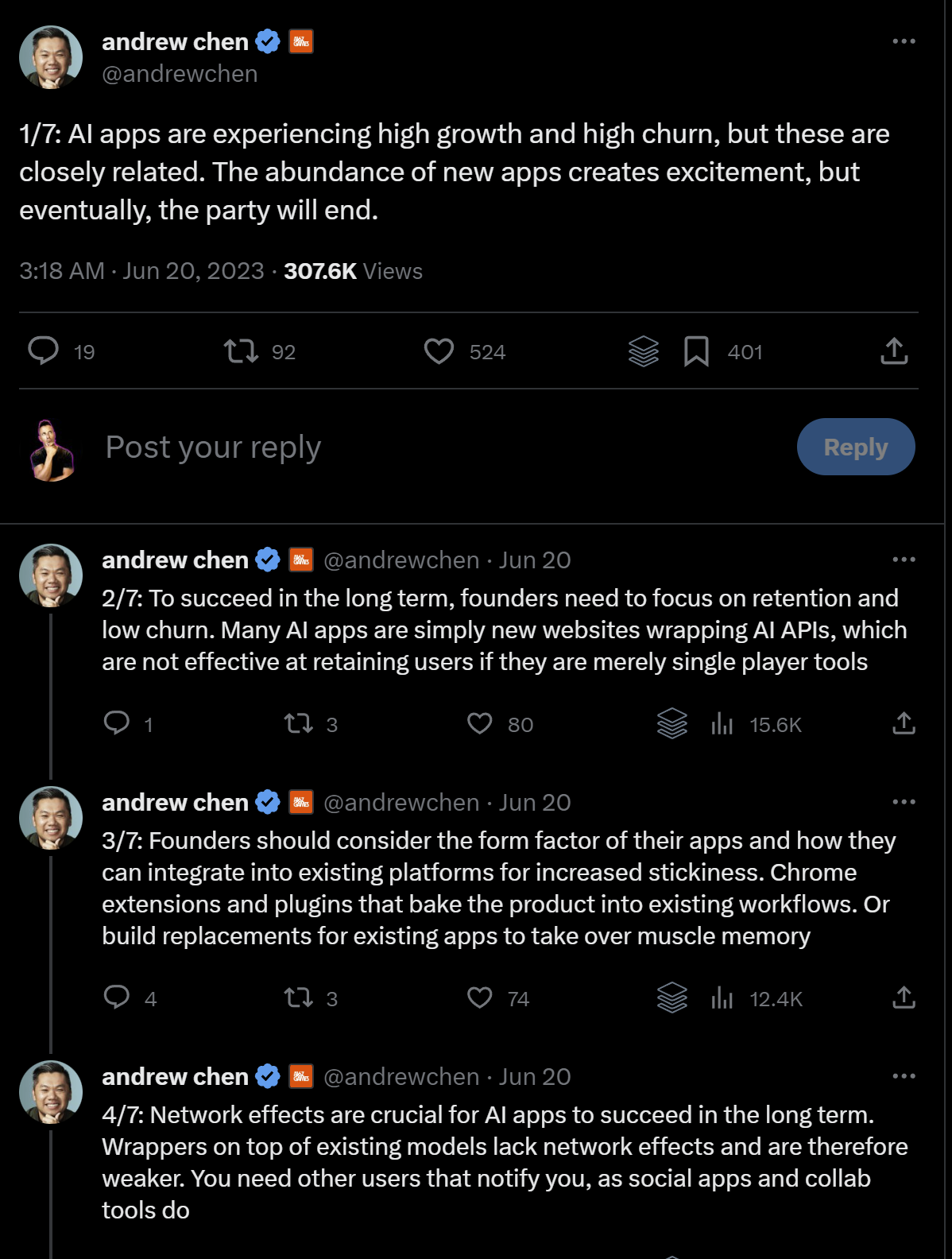This screenshot has height=1259, width=952.
Task: Open the @andrewchen handle on main tweet
Action: point(180,74)
